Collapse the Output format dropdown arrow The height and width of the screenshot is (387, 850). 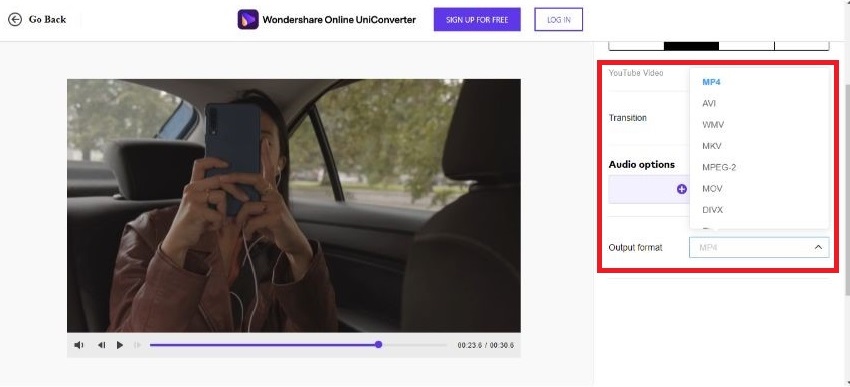(x=818, y=247)
